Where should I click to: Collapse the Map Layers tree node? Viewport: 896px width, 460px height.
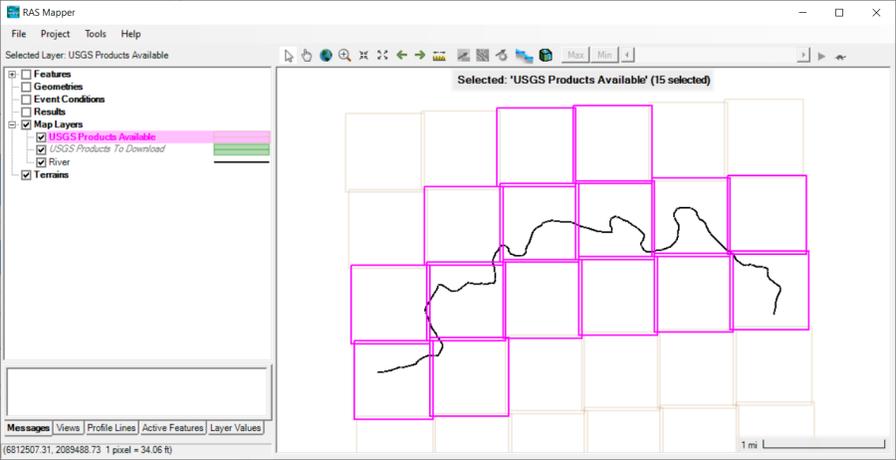12,125
